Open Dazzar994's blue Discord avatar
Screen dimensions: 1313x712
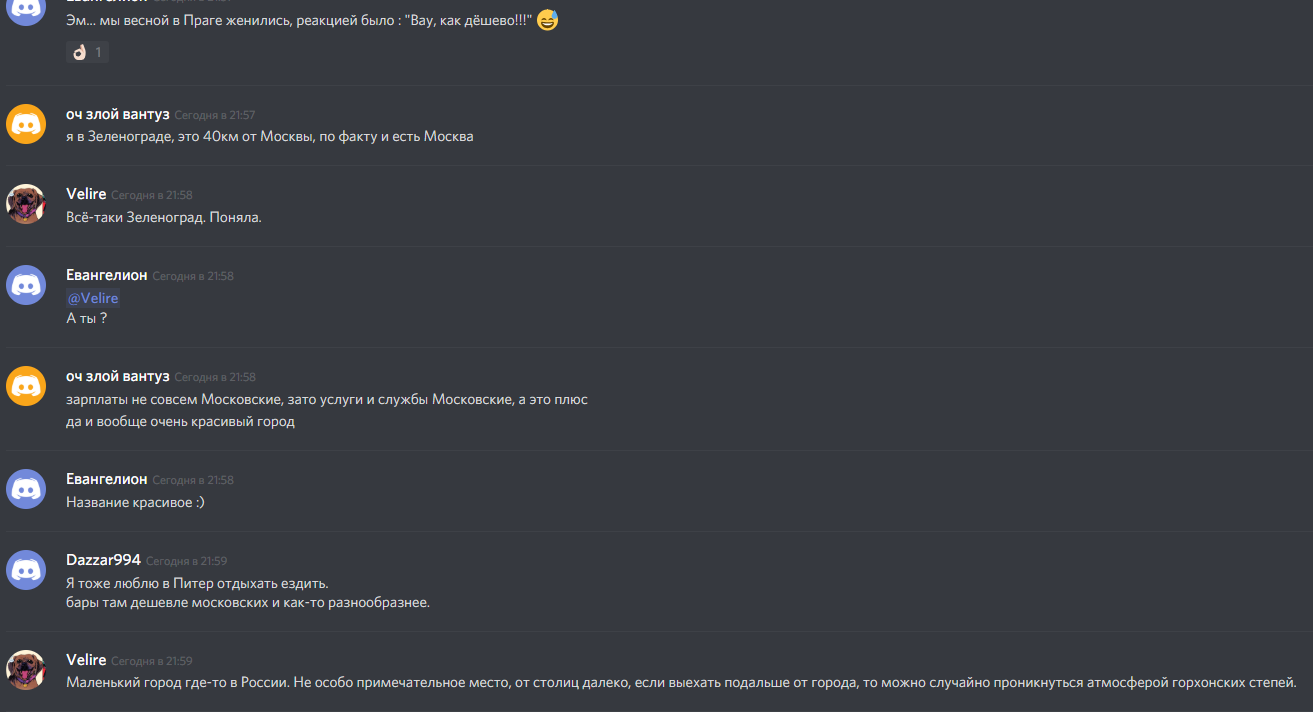[26, 570]
